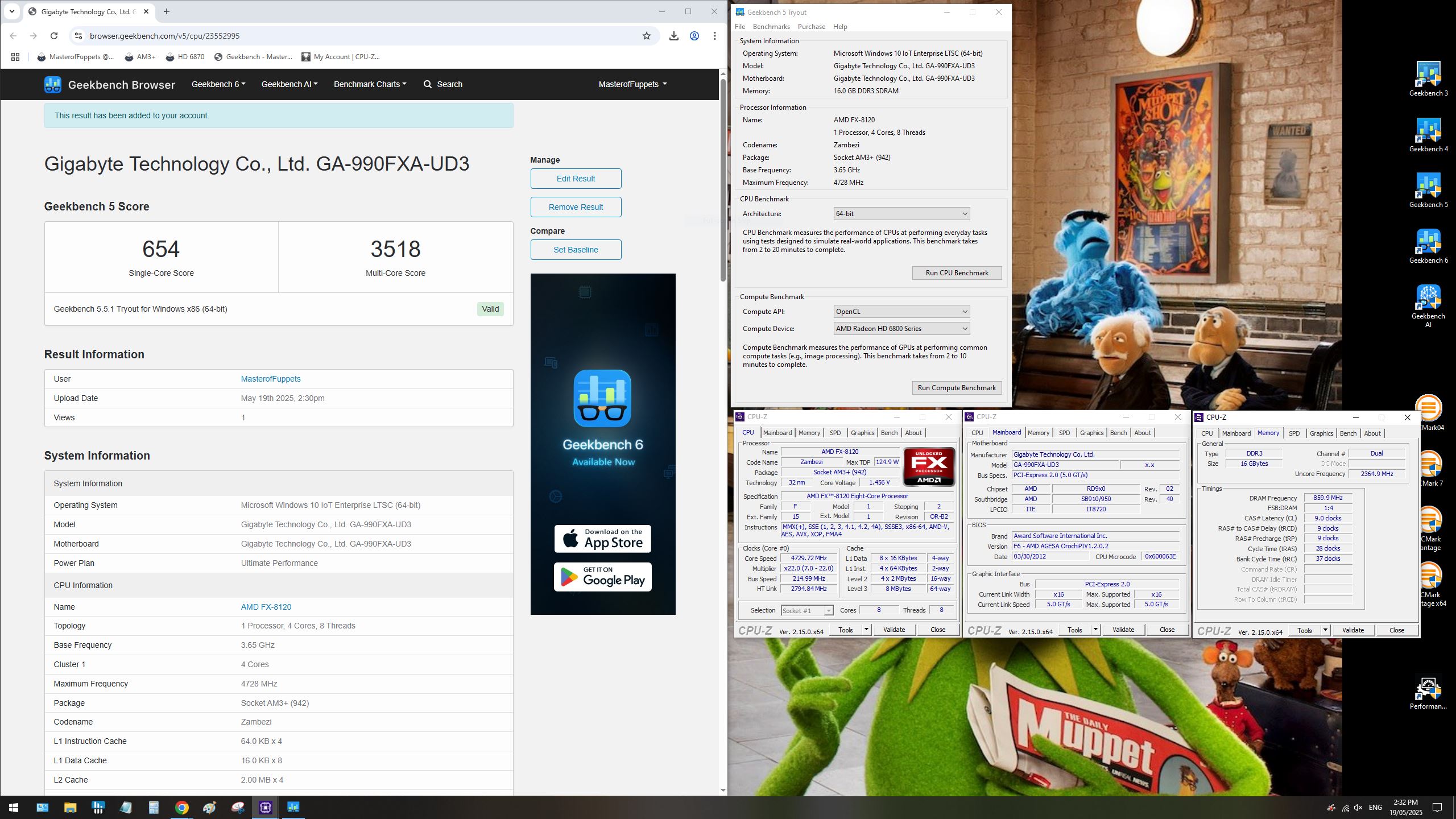Open the File menu in Geekbench 5

point(740,27)
